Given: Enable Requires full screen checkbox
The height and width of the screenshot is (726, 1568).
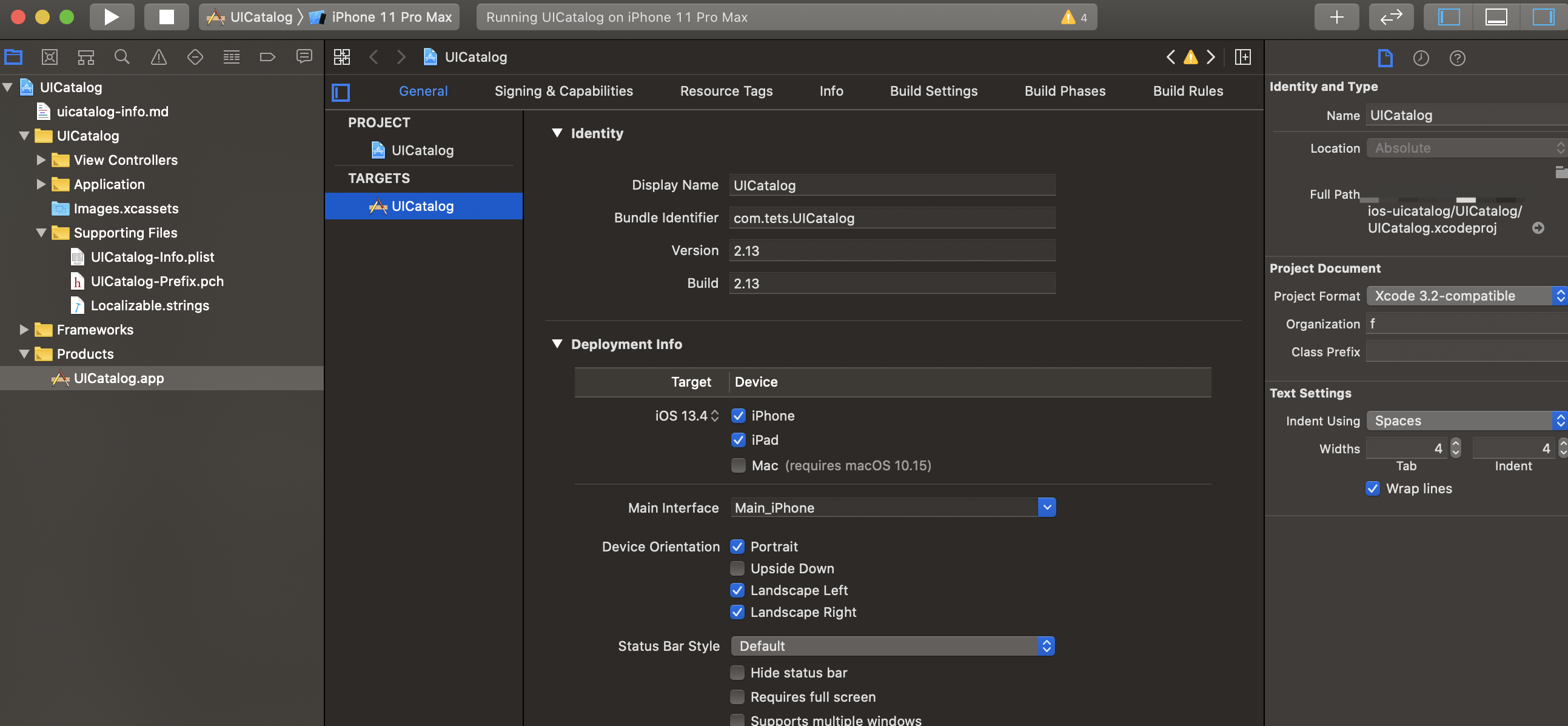Looking at the screenshot, I should [x=737, y=697].
